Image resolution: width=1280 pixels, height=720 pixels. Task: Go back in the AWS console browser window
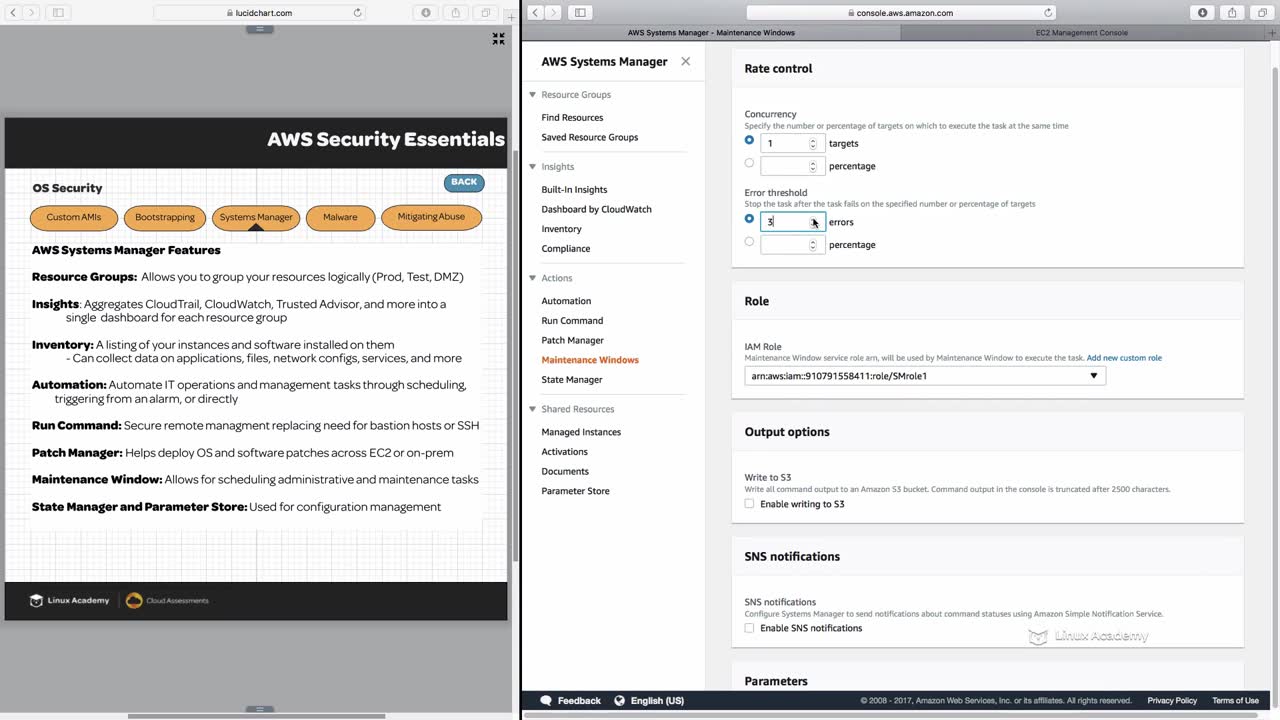[535, 13]
